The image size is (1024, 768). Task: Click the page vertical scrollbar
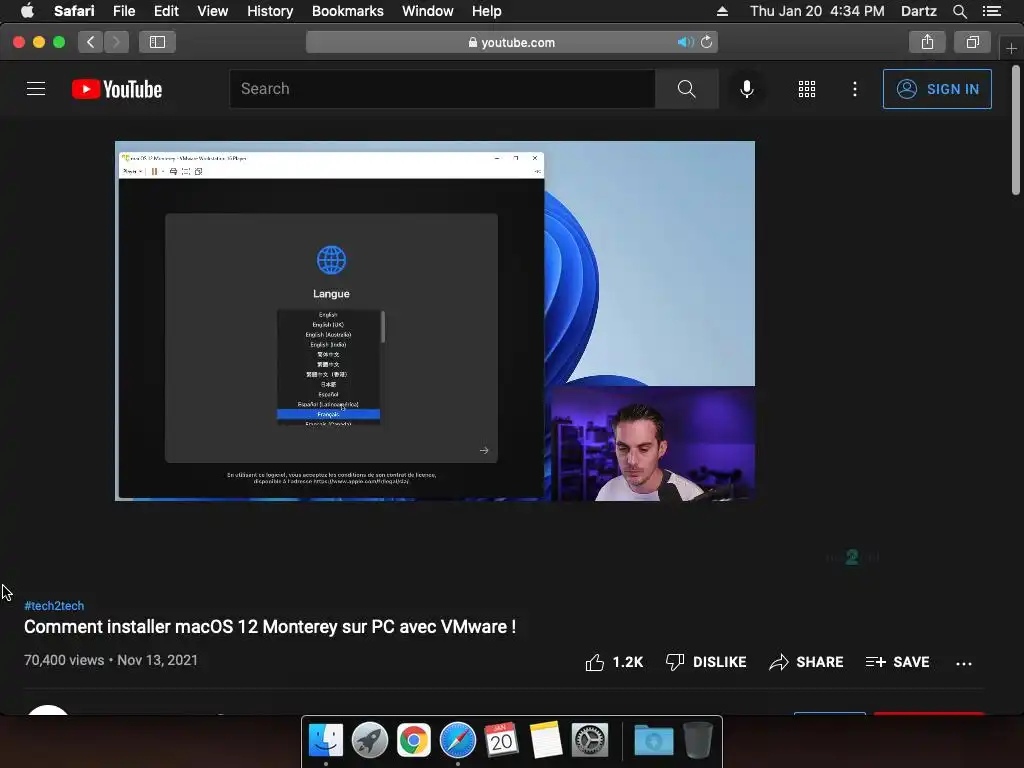coord(1016,129)
